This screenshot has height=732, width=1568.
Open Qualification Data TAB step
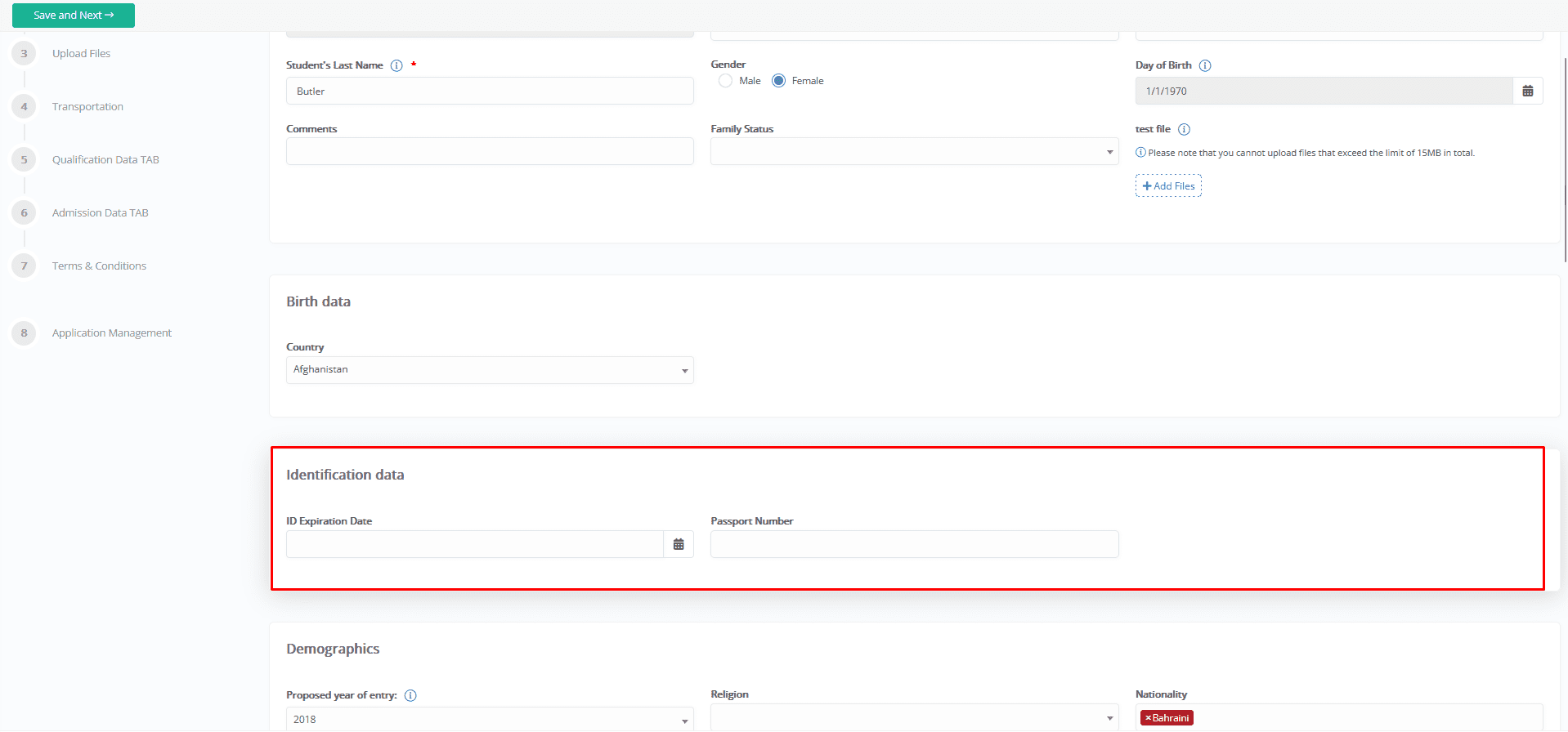pyautogui.click(x=105, y=159)
